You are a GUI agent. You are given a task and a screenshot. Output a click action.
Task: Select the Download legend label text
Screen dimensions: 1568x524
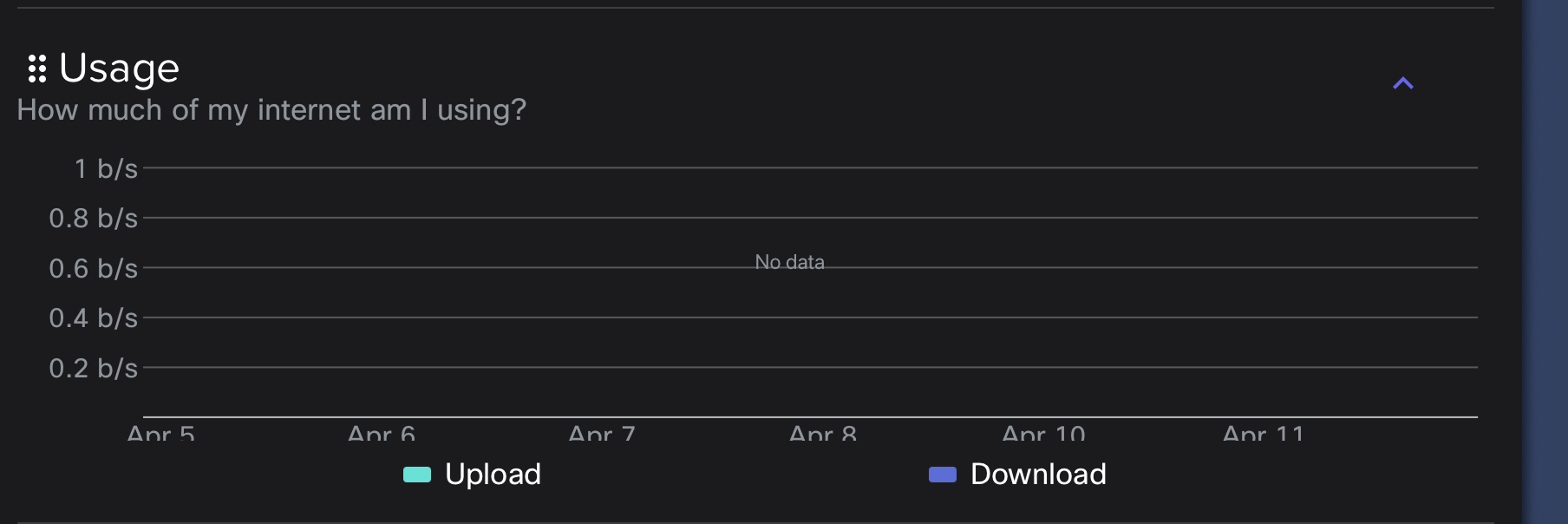point(1039,475)
